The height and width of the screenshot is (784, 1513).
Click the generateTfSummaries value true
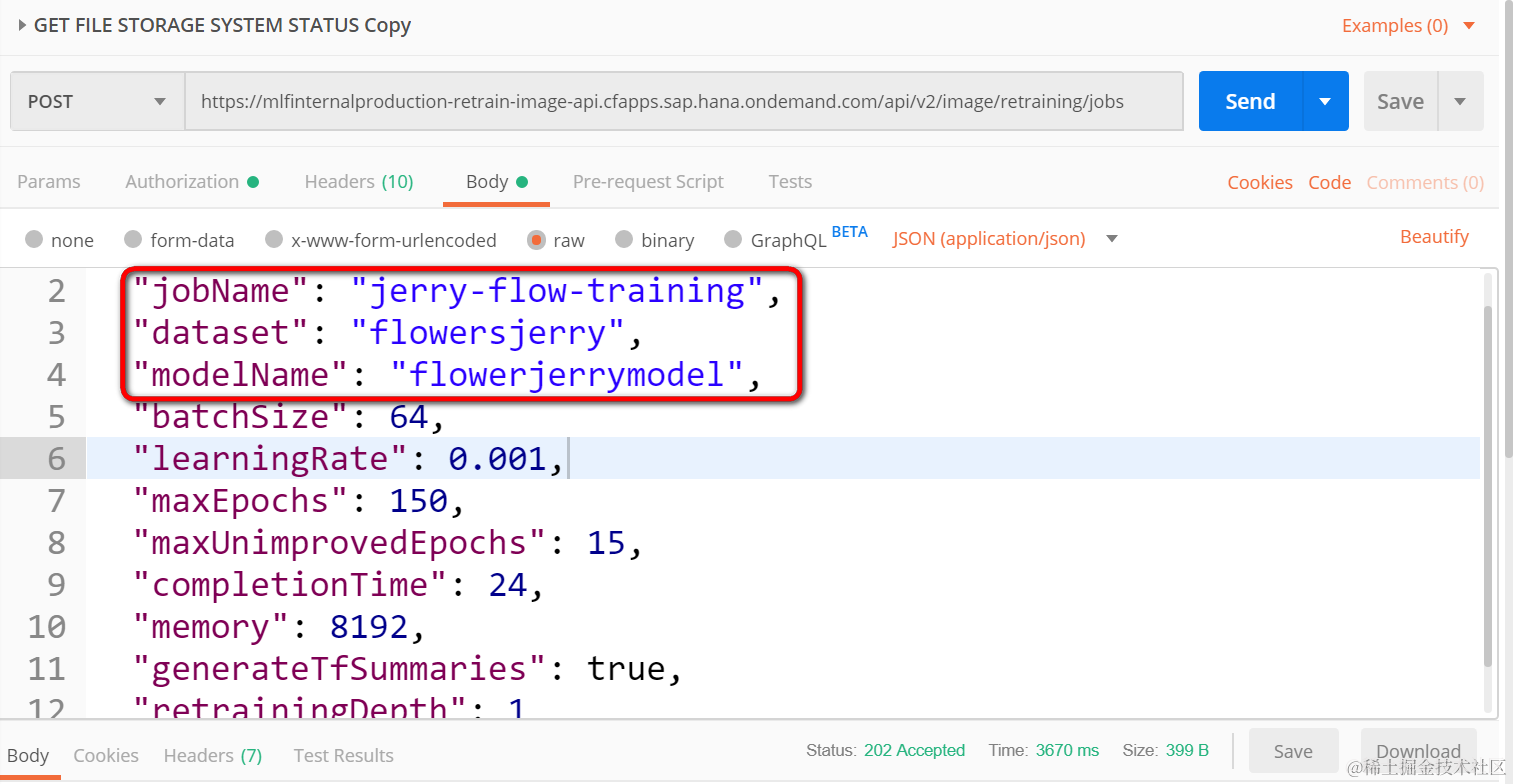point(627,668)
